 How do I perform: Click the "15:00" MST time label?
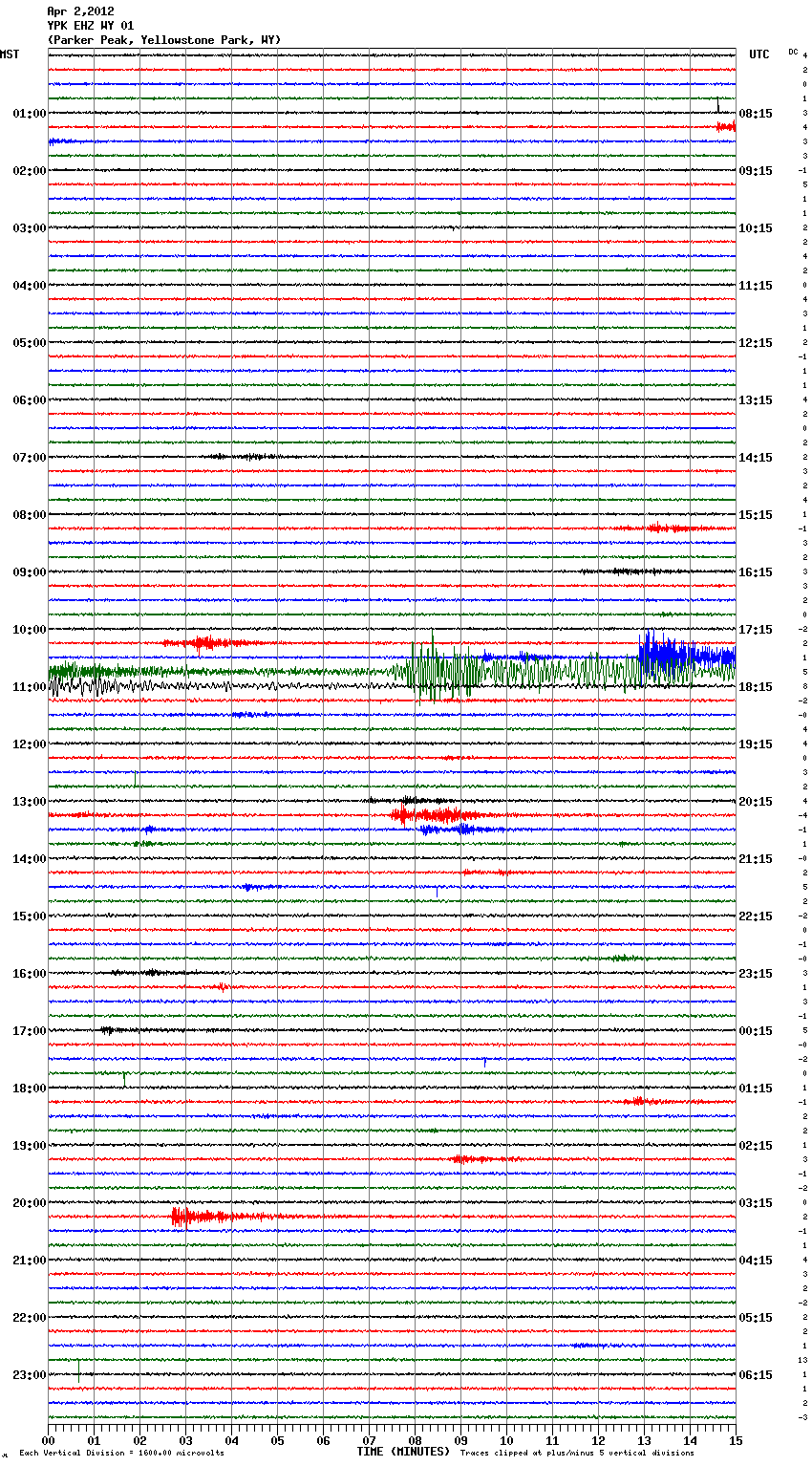click(30, 916)
